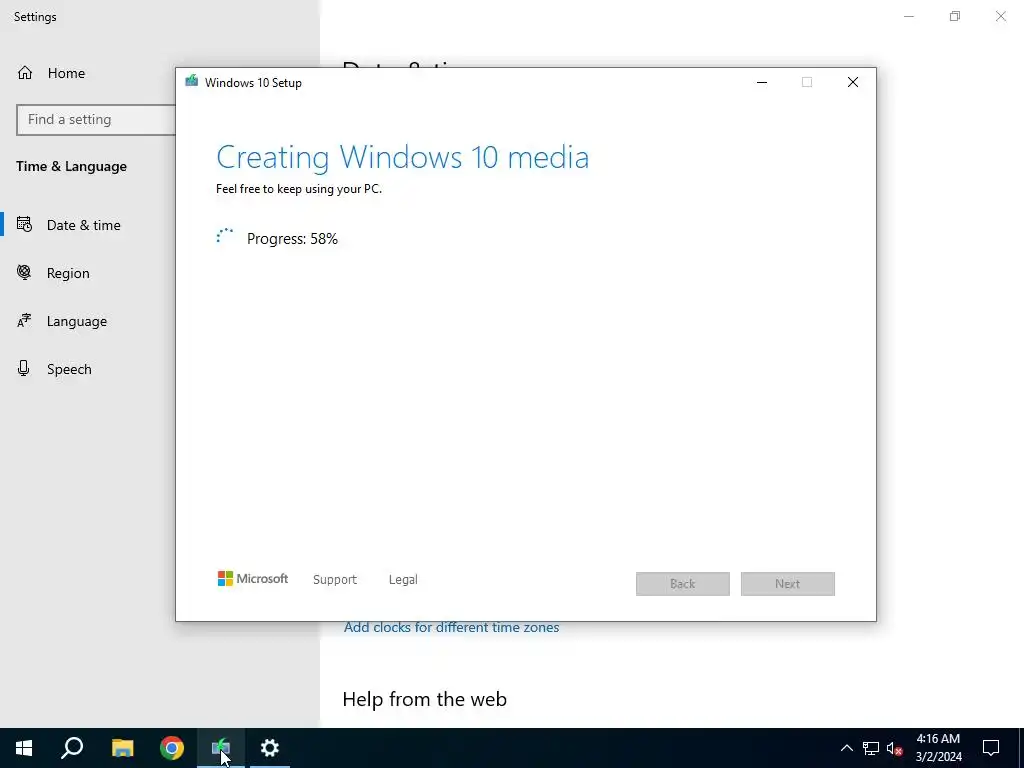Click Add clocks for different time zones
The height and width of the screenshot is (768, 1024).
click(451, 627)
